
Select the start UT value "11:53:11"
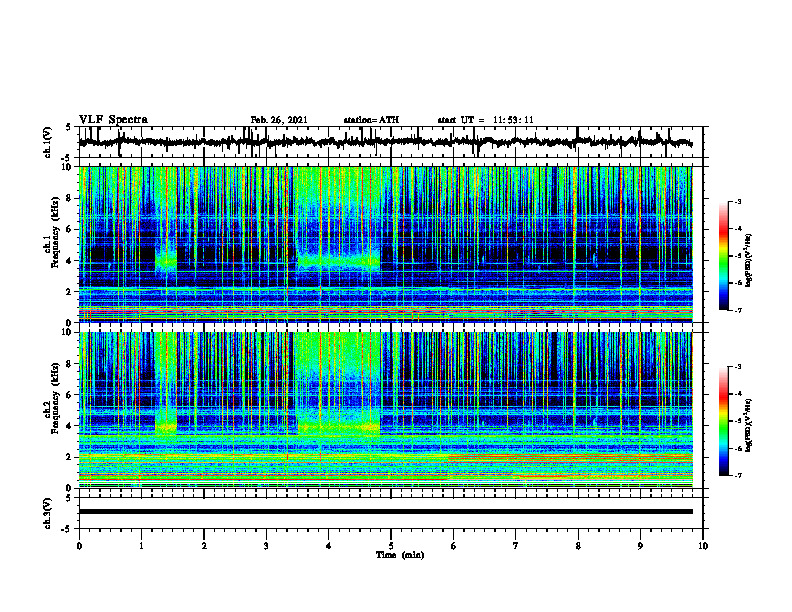point(513,120)
